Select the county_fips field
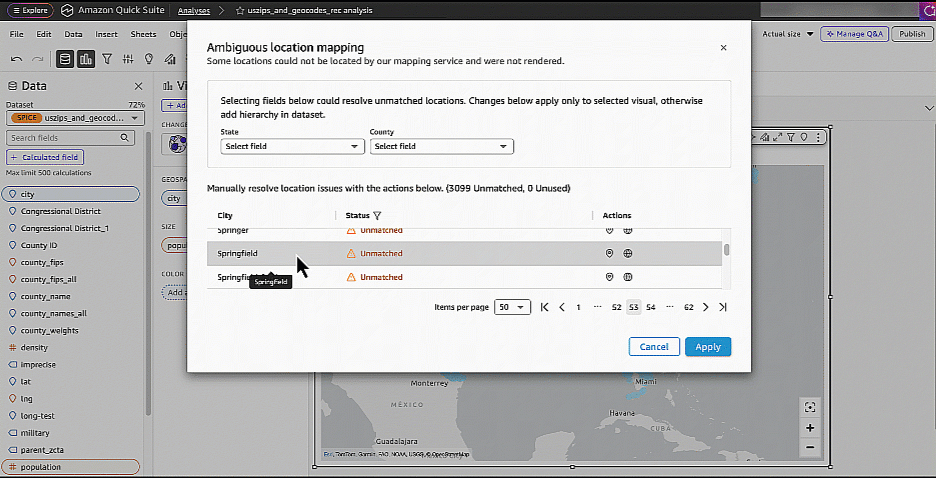Image resolution: width=936 pixels, height=478 pixels. point(42,263)
